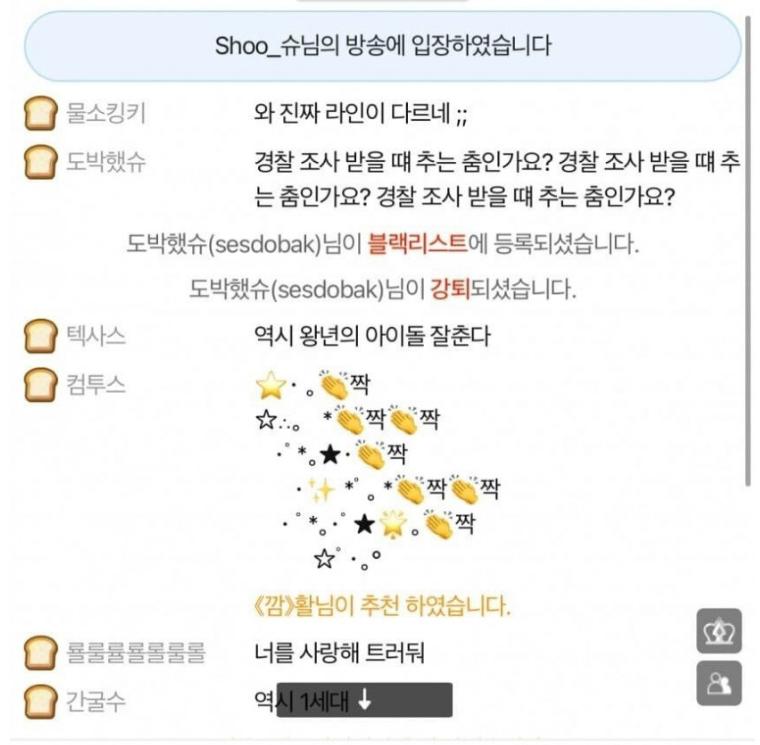Screen dimensions: 760x745
Task: Jump to latest via the 1세대 ↓ button
Action: click(x=364, y=701)
